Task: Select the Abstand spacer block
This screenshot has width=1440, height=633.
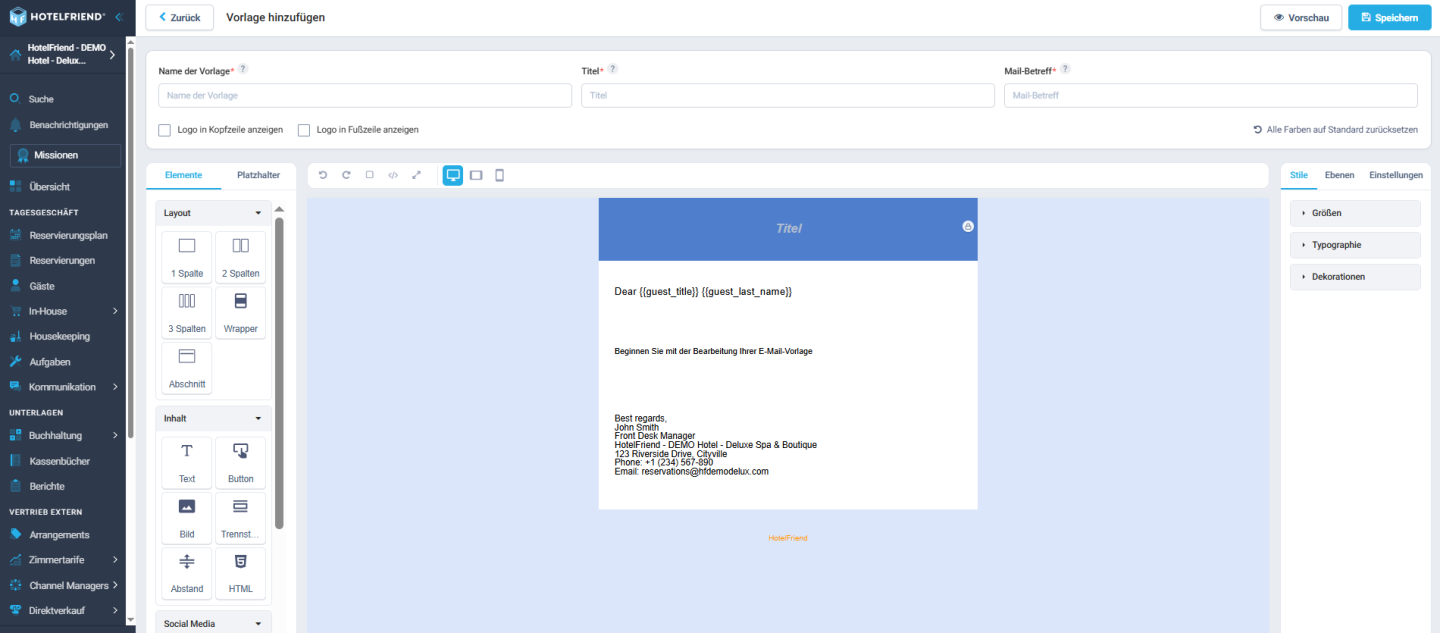Action: (187, 573)
